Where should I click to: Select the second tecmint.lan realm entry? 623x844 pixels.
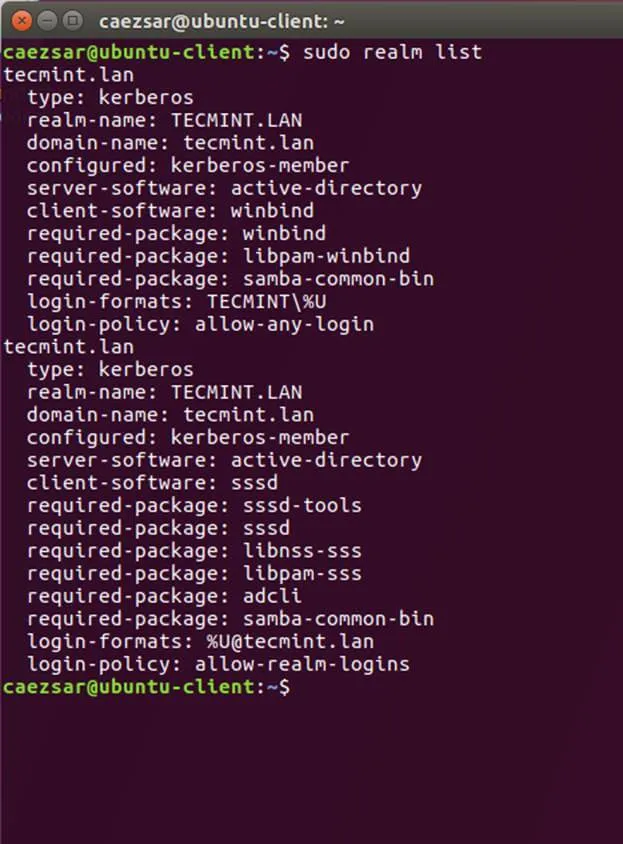click(66, 346)
